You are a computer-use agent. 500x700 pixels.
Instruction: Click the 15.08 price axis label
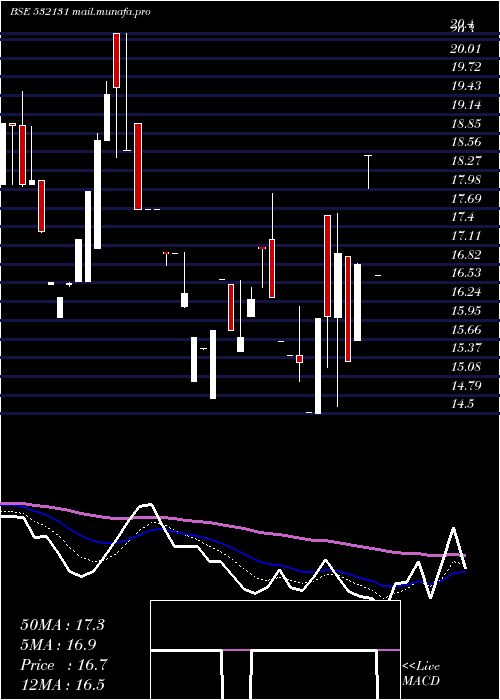[x=466, y=367]
